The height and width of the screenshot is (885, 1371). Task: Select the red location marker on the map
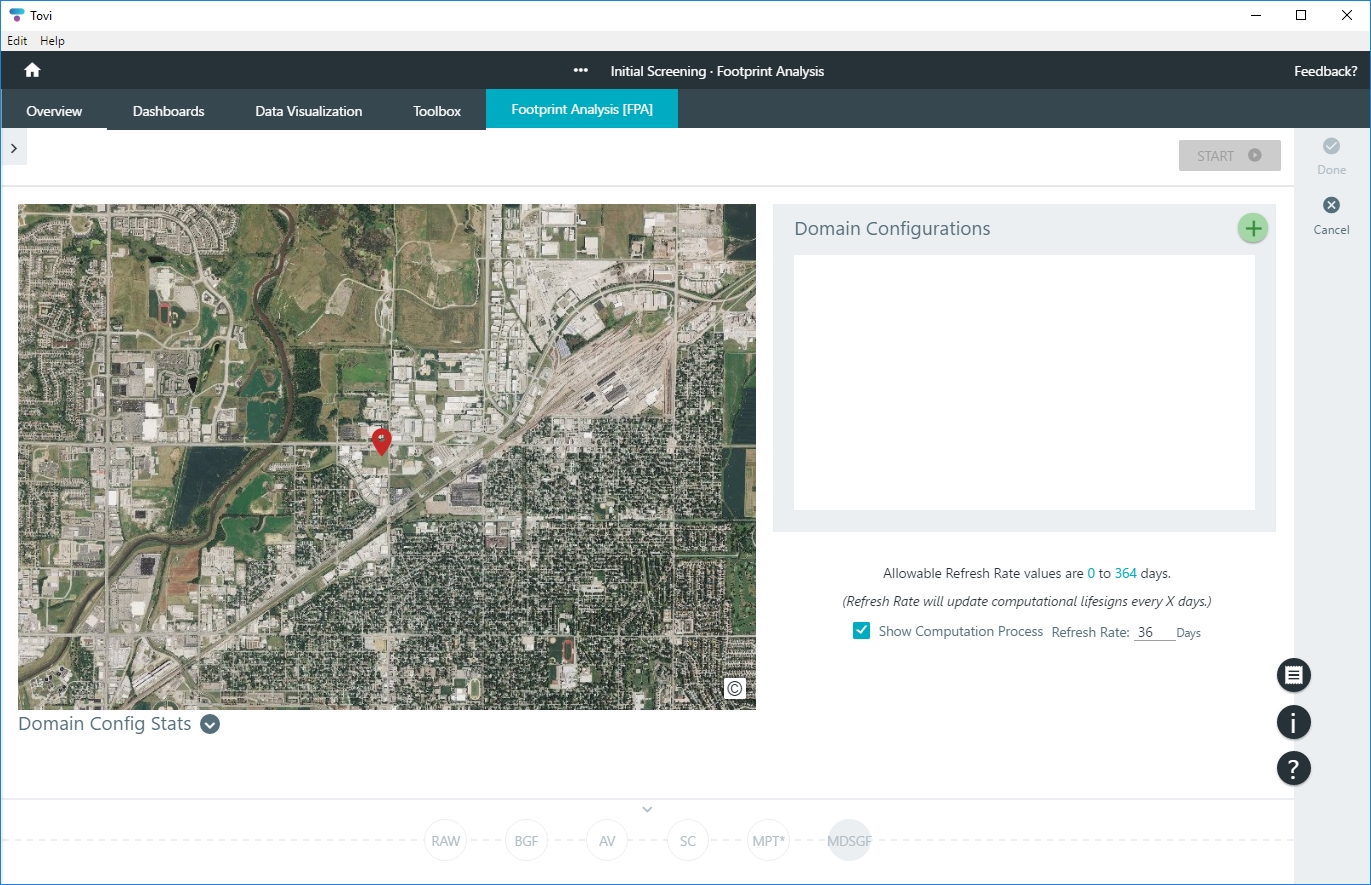tap(381, 440)
